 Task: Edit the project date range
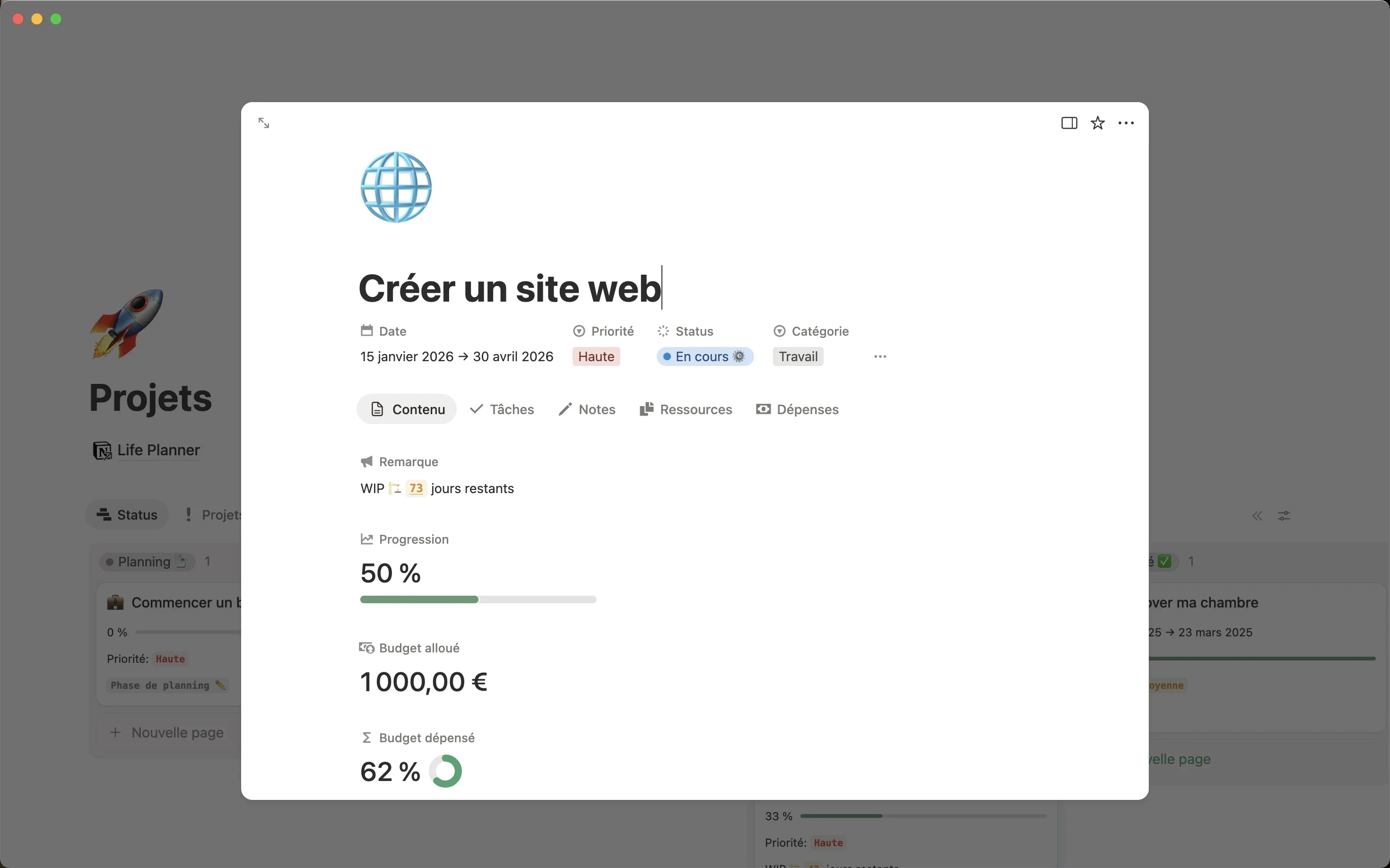point(456,356)
